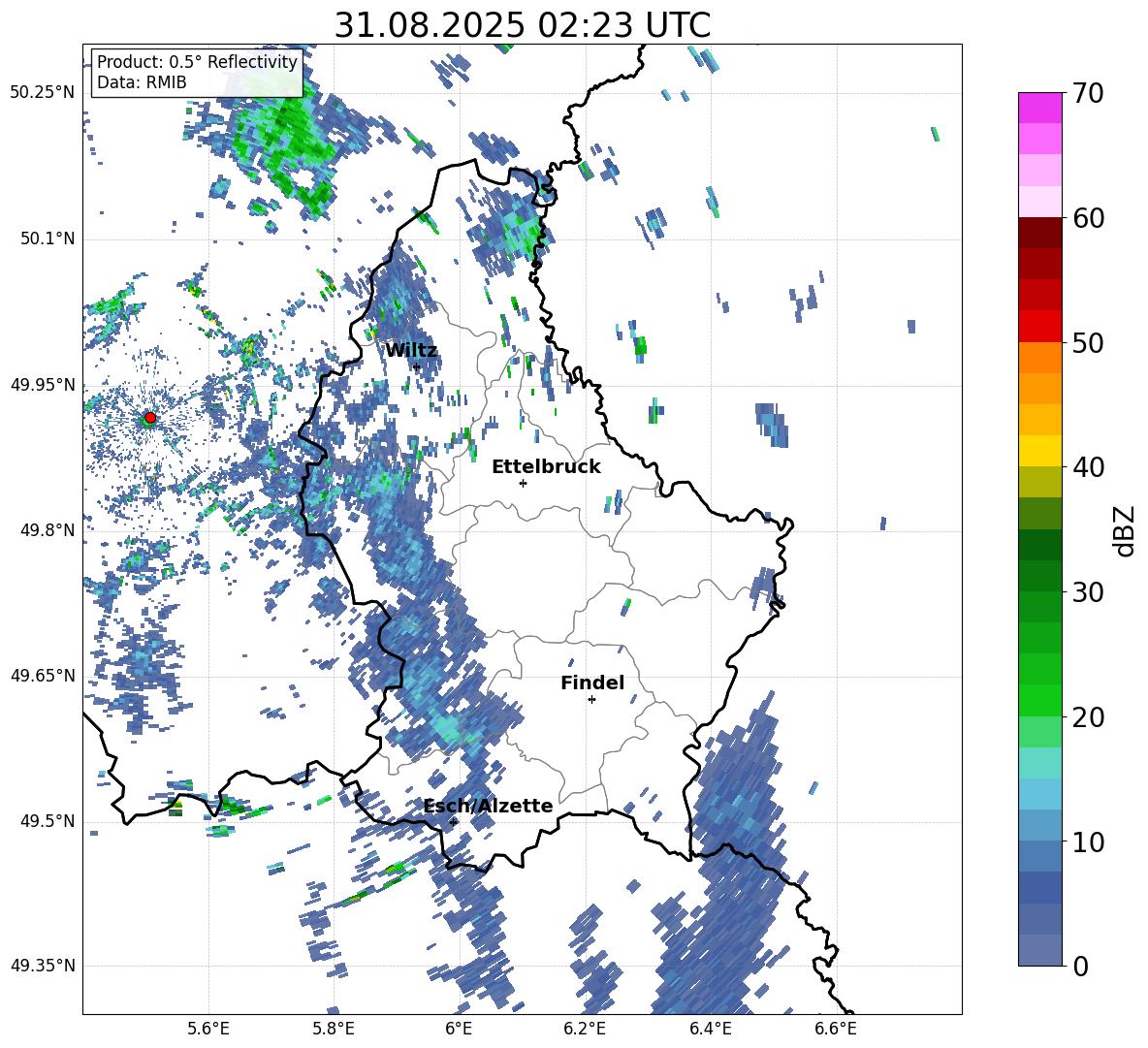Viewport: 1148px width, 1048px height.
Task: Click the Wiltz city label
Action: tap(411, 351)
